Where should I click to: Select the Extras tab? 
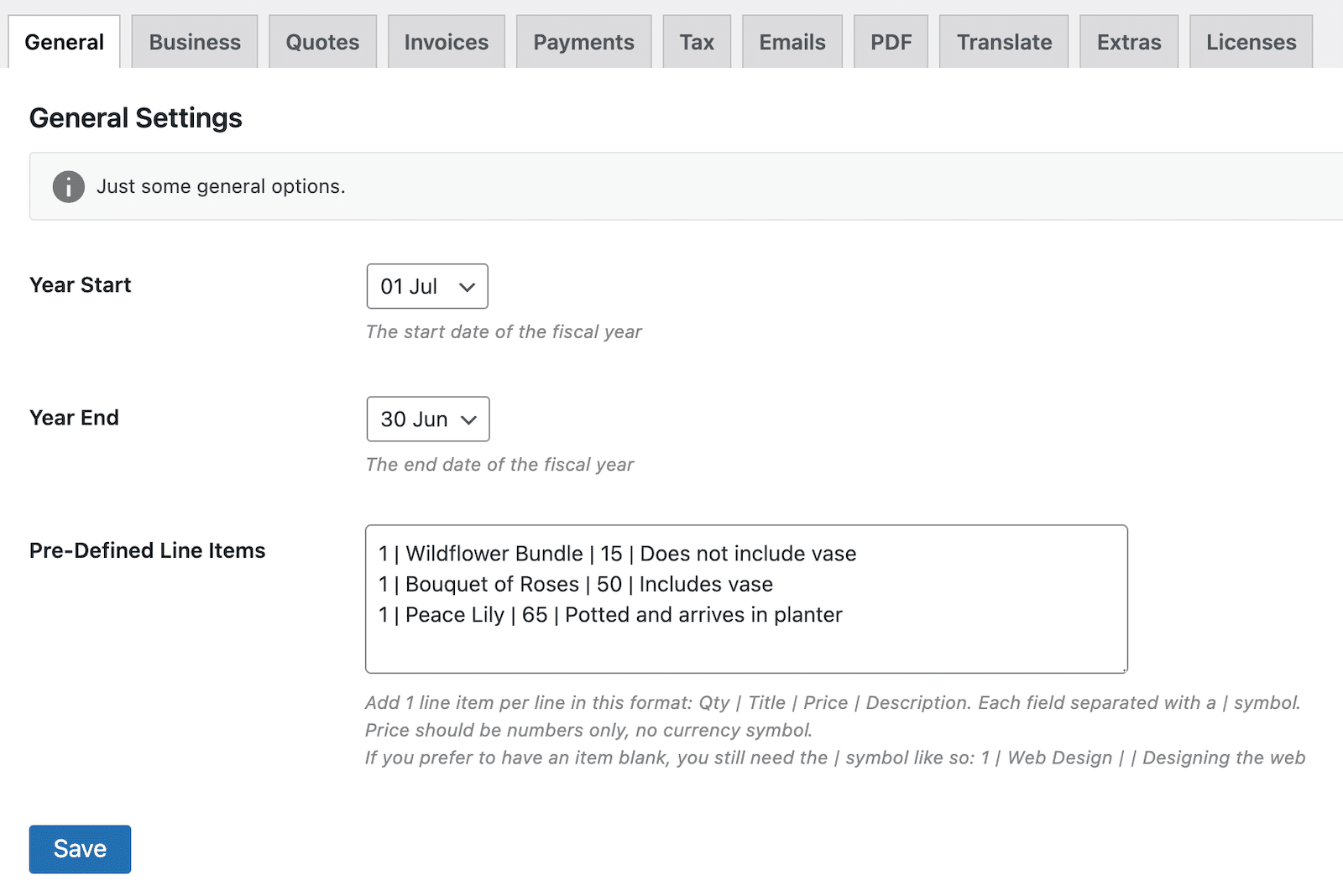tap(1129, 42)
